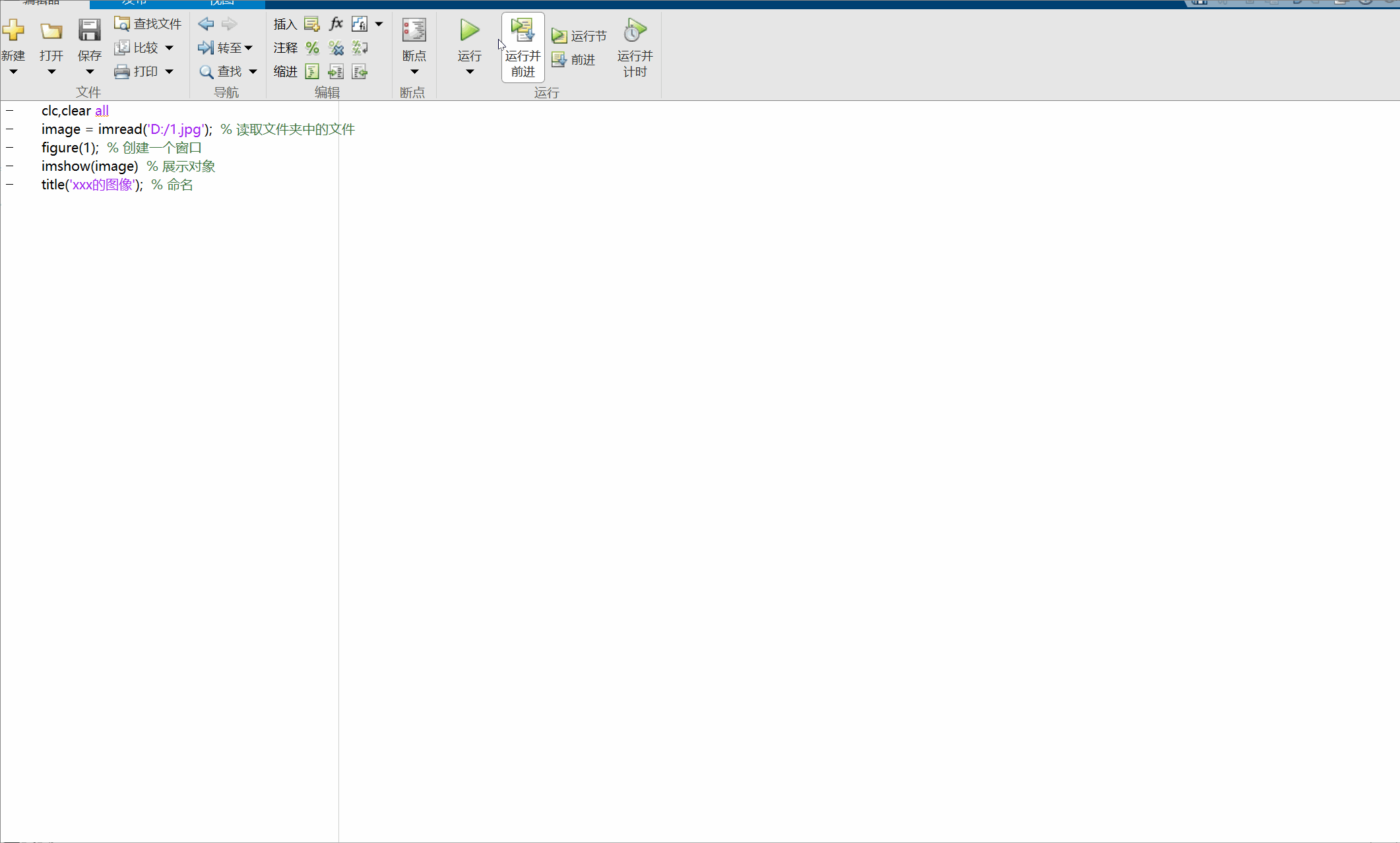
Task: Click the insert function fx icon
Action: tap(336, 24)
